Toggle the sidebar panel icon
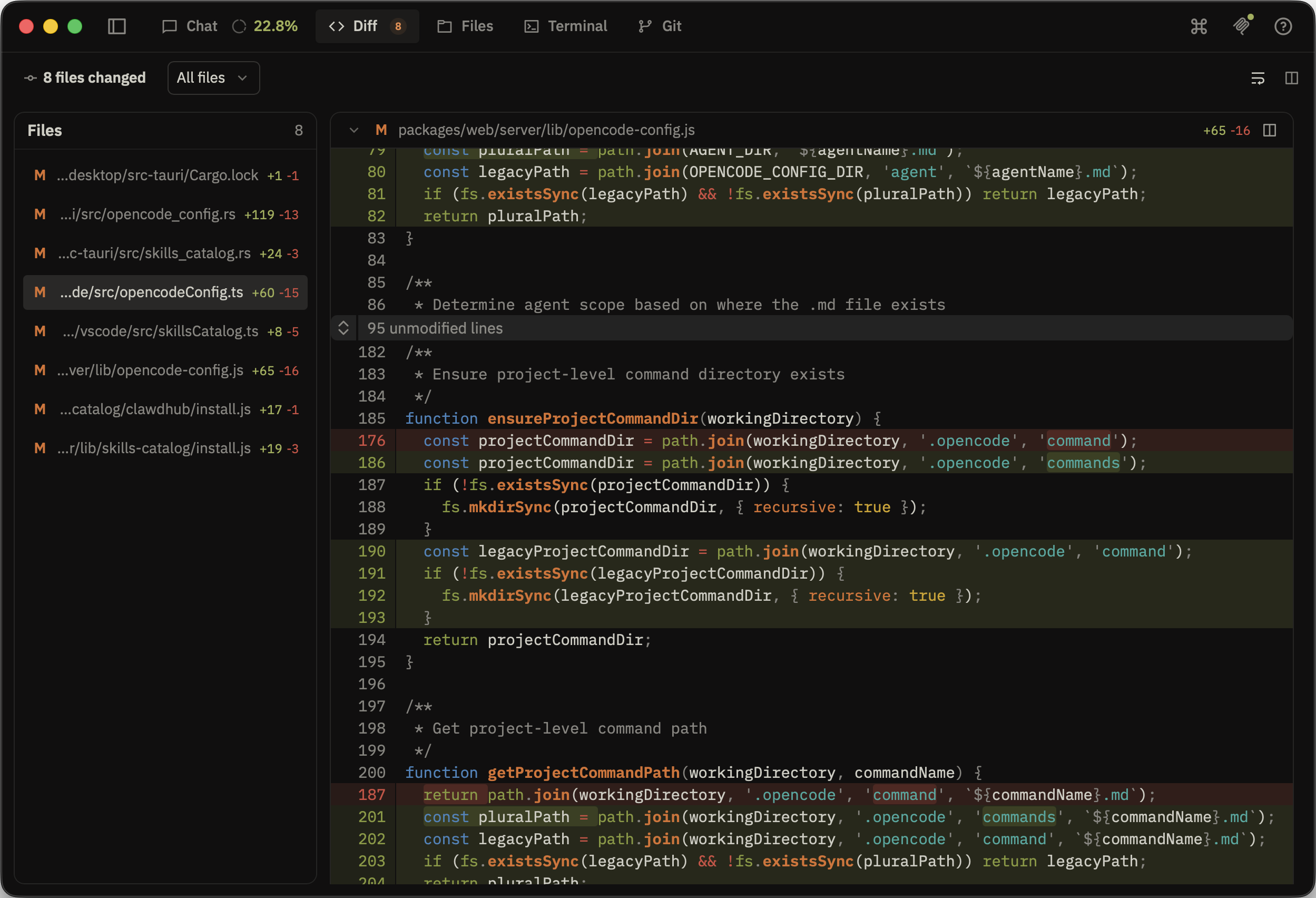 pyautogui.click(x=116, y=26)
